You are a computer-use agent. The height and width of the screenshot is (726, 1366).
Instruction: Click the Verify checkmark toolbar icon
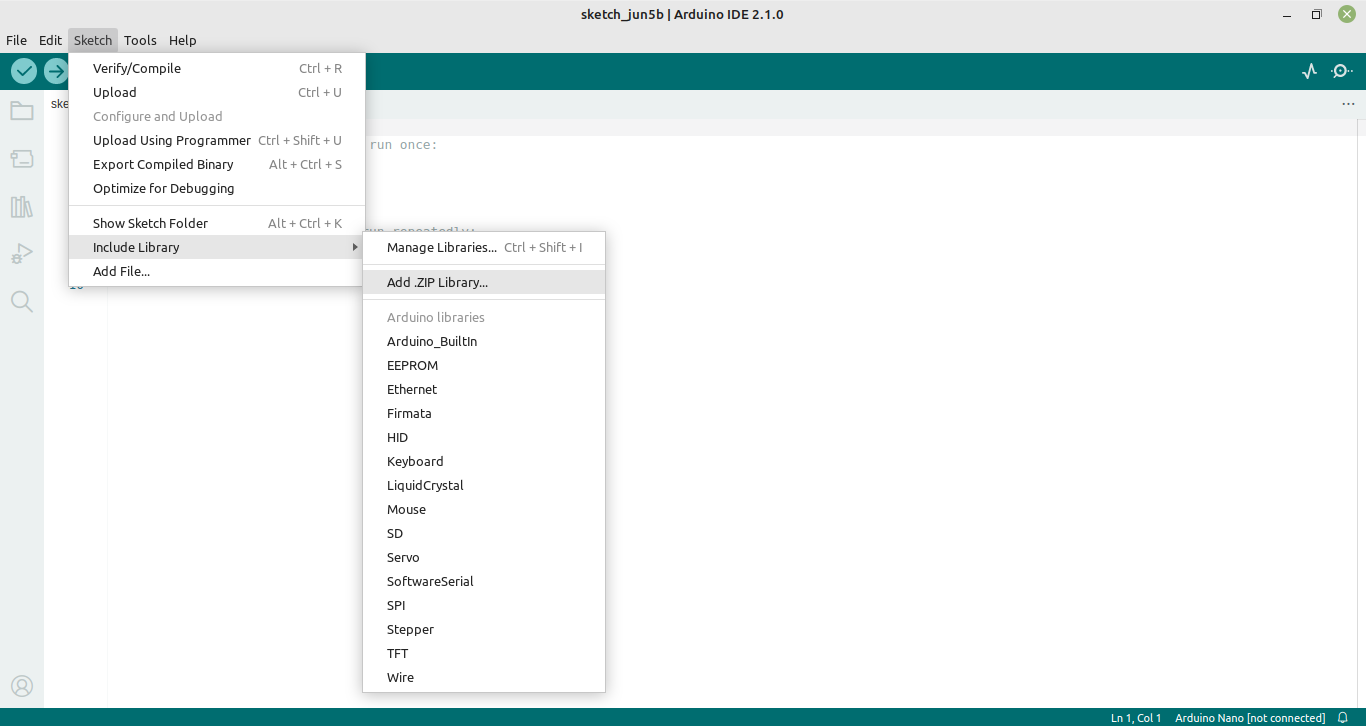[x=24, y=71]
